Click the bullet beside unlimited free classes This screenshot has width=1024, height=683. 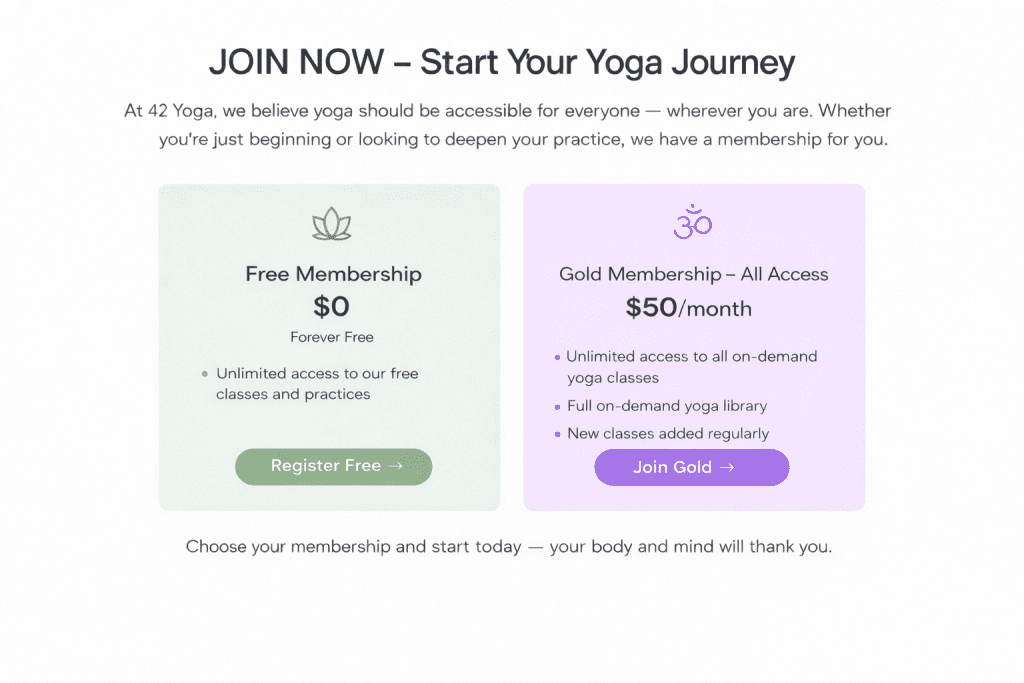point(205,373)
